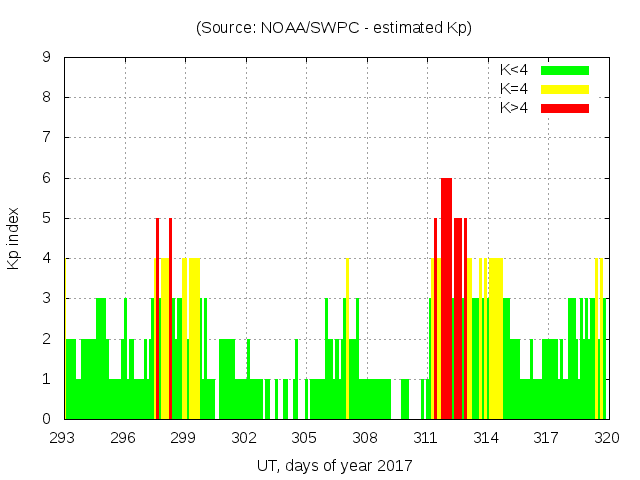Click the red K>4 legend swatch
Screen dimensions: 640x480
point(565,107)
